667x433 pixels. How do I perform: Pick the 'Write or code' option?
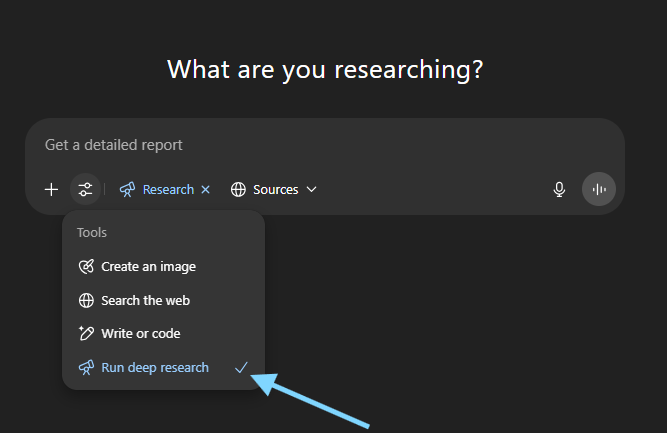163,333
